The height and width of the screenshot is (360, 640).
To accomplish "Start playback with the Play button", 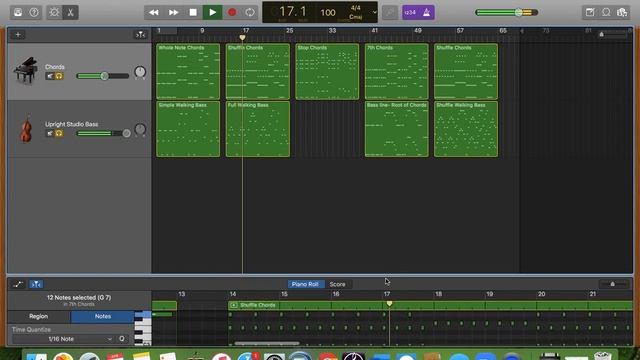I will tap(213, 12).
